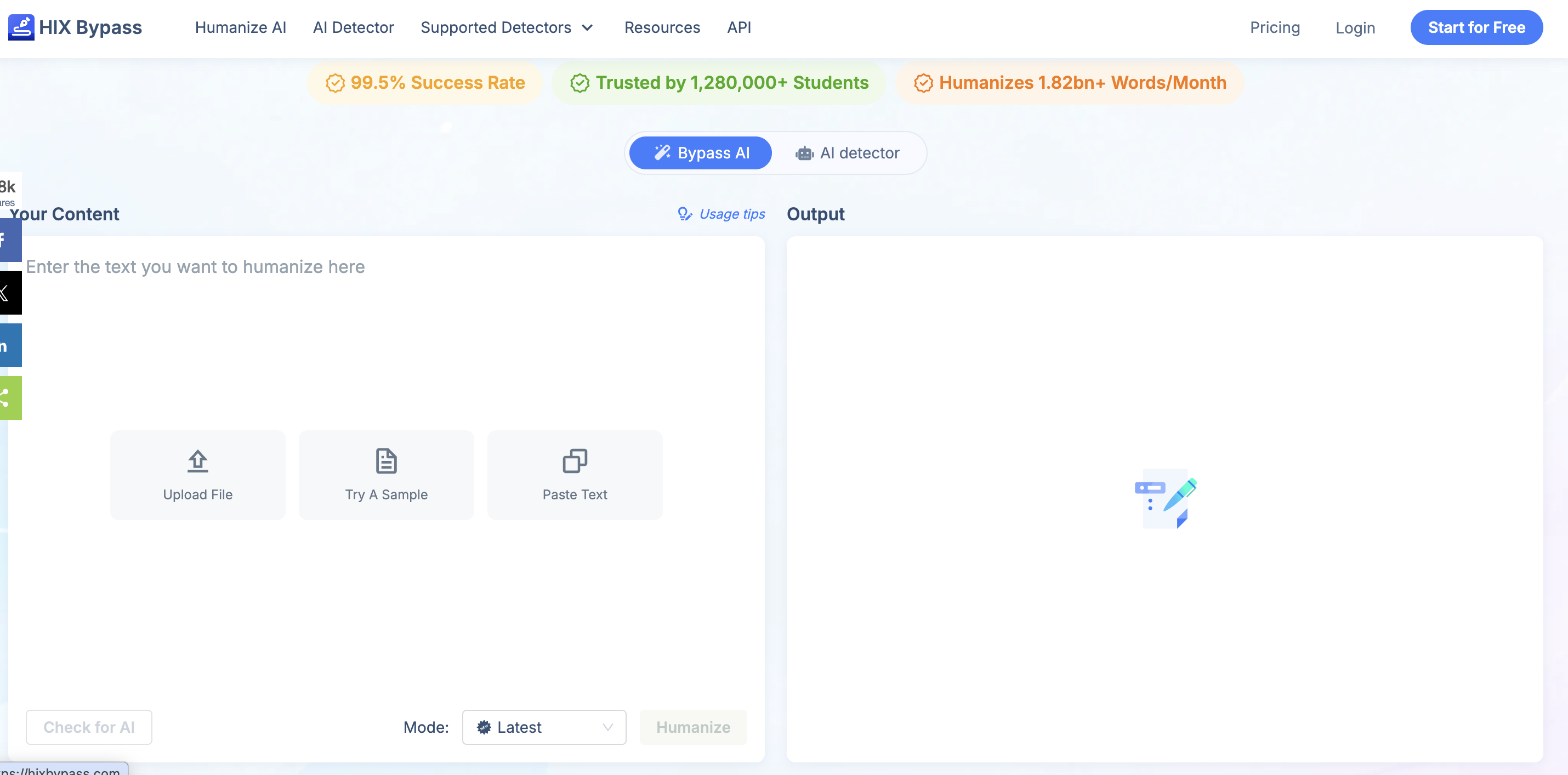Image resolution: width=1568 pixels, height=775 pixels.
Task: Share the page on Facebook
Action: [10, 240]
